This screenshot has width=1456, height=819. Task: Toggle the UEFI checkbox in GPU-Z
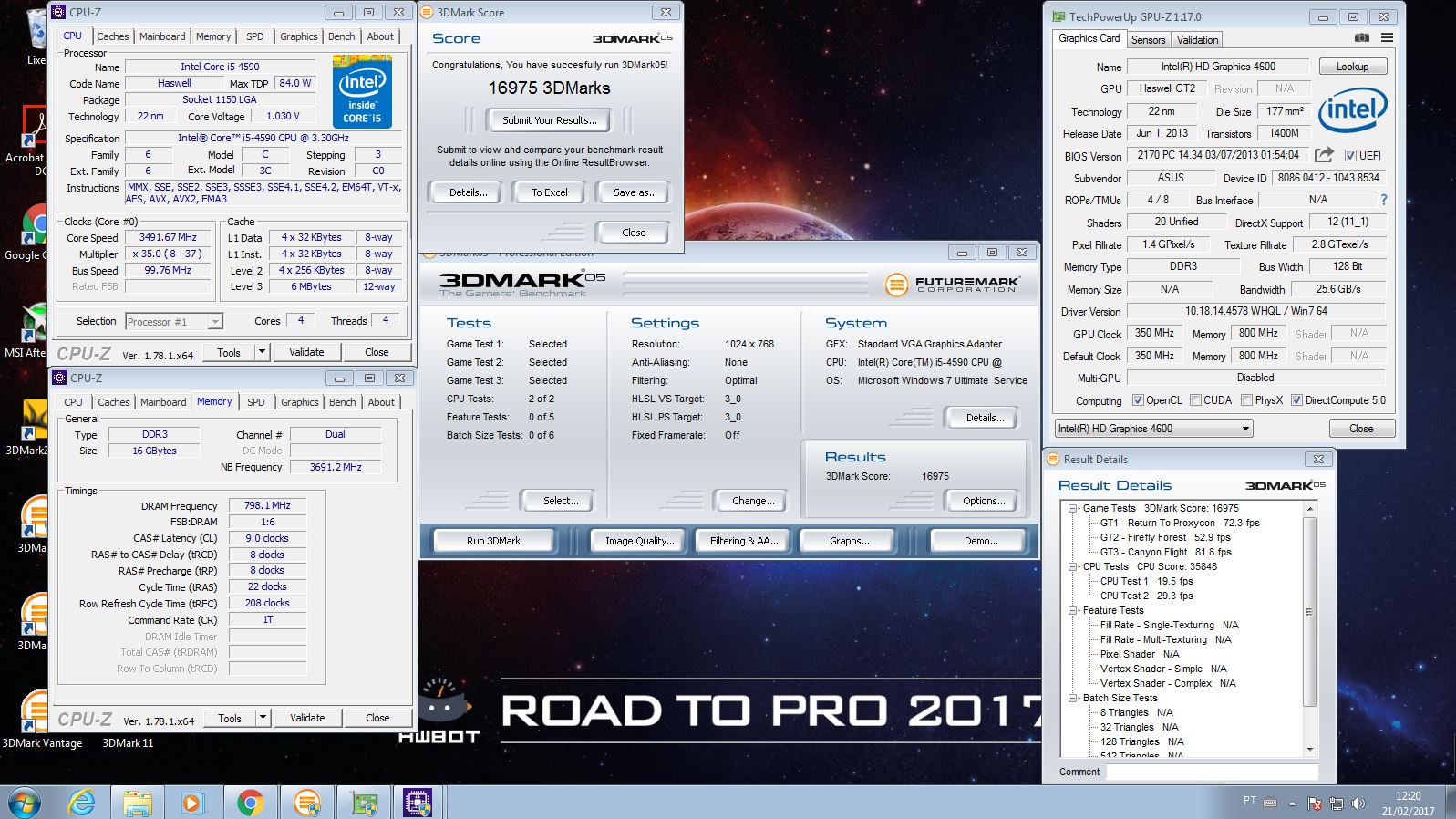[1350, 155]
